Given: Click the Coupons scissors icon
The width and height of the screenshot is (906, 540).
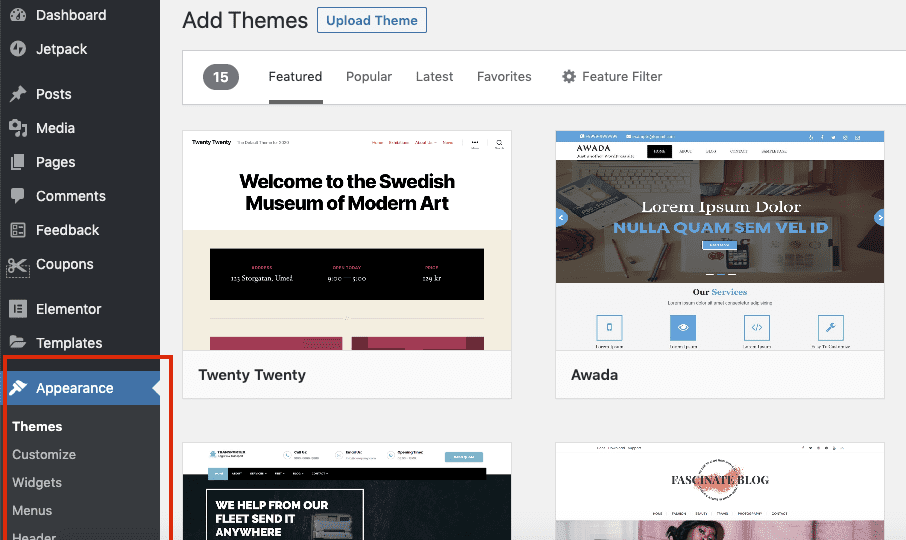Looking at the screenshot, I should click(x=18, y=266).
